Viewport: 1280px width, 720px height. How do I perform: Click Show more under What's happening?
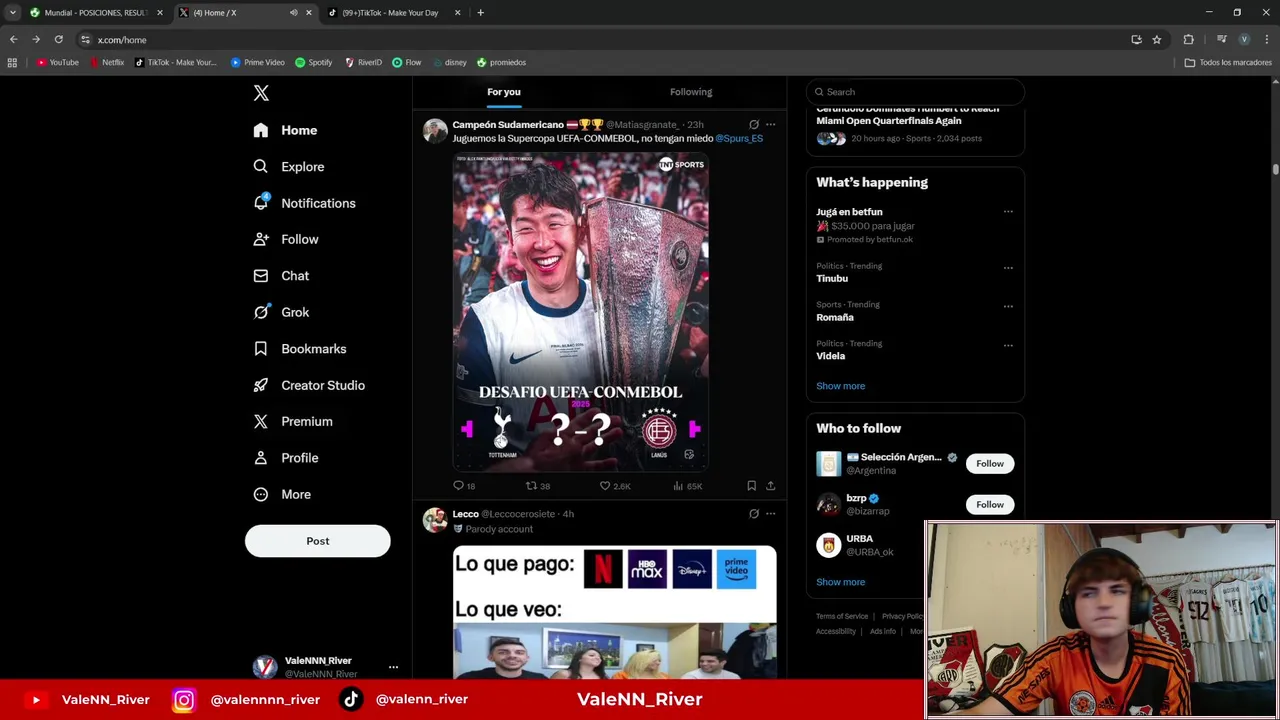[841, 386]
